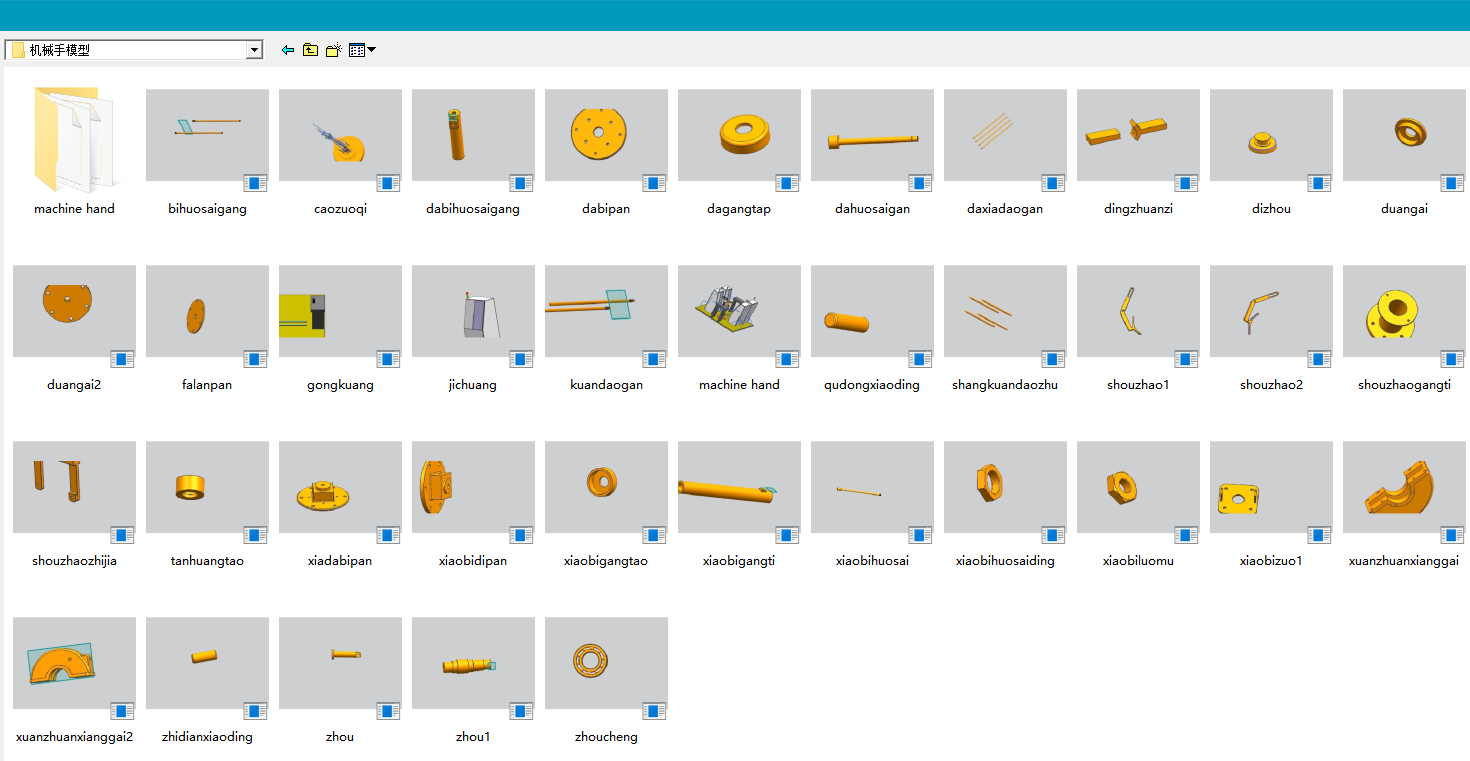This screenshot has width=1470, height=761.
Task: Select the xuanzhuanxianggai2 thumbnail
Action: pyautogui.click(x=74, y=663)
